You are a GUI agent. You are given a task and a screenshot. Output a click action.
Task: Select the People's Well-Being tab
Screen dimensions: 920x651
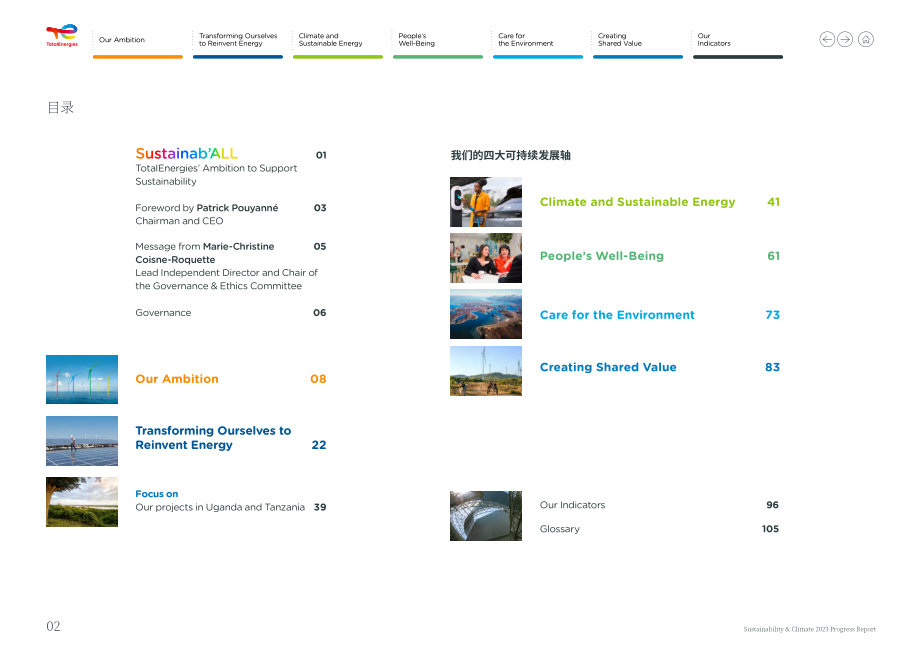click(438, 43)
